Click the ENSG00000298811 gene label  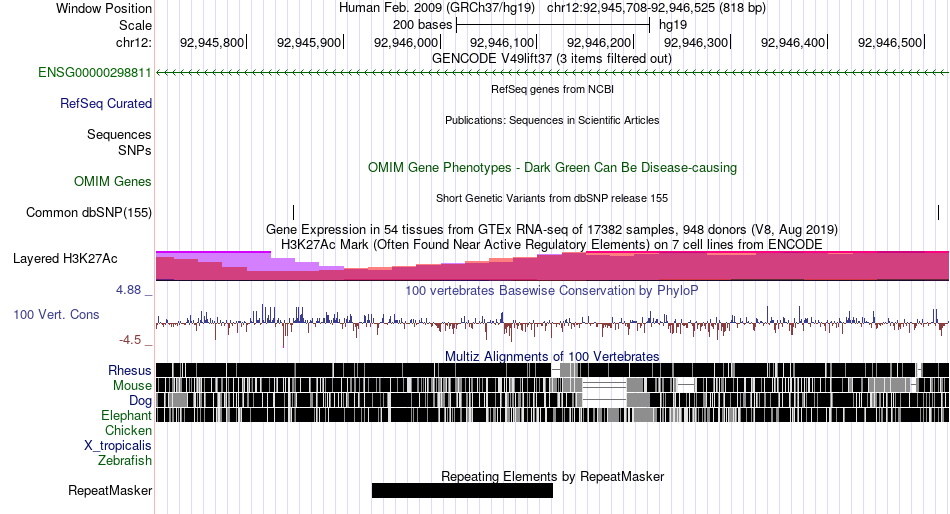[x=95, y=73]
